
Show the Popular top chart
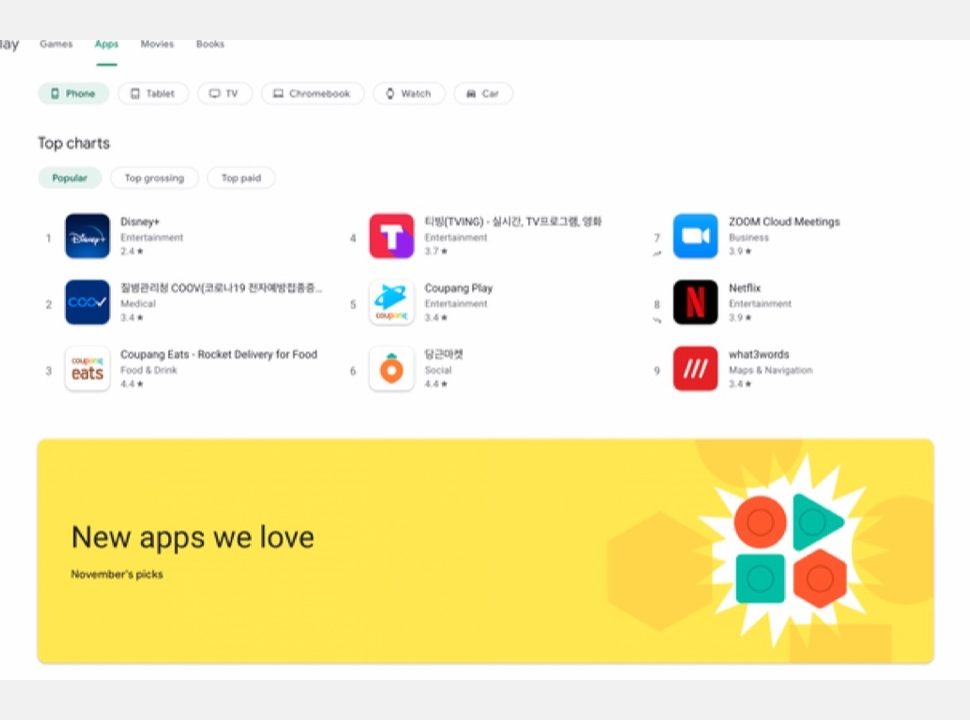(70, 178)
